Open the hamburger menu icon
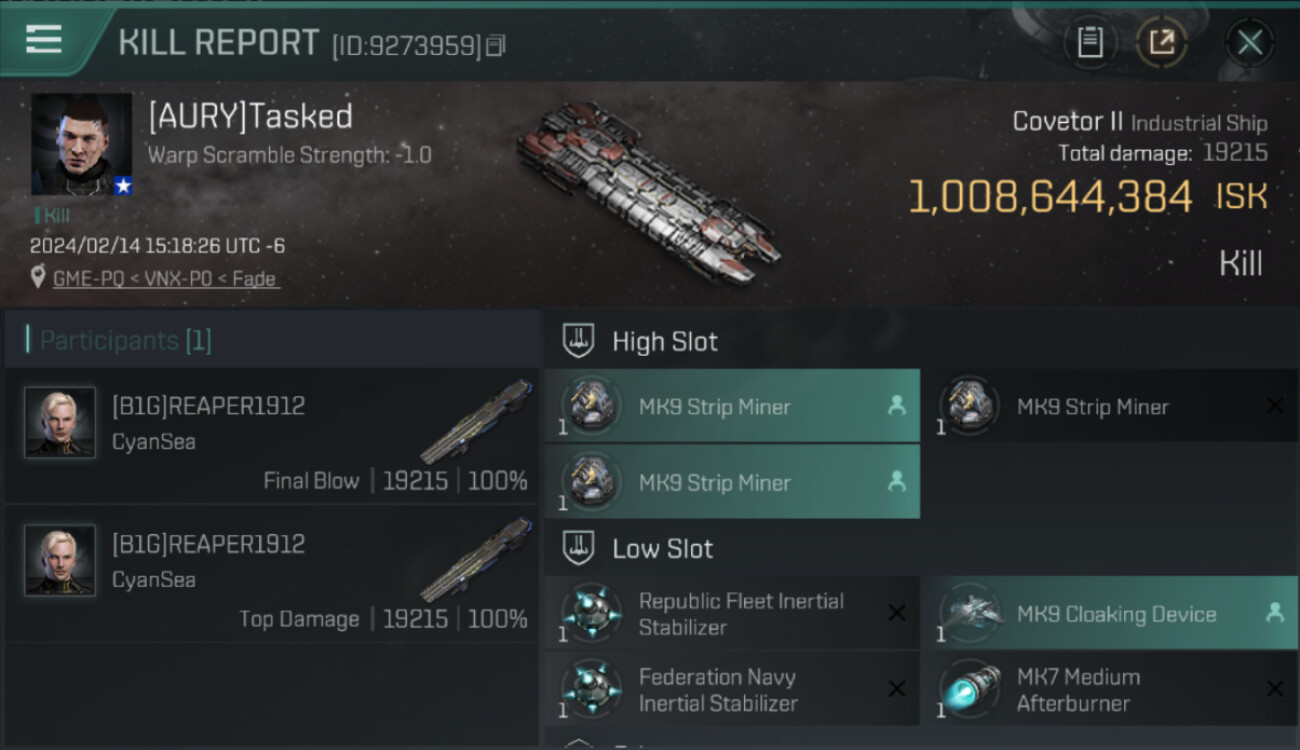 point(43,40)
